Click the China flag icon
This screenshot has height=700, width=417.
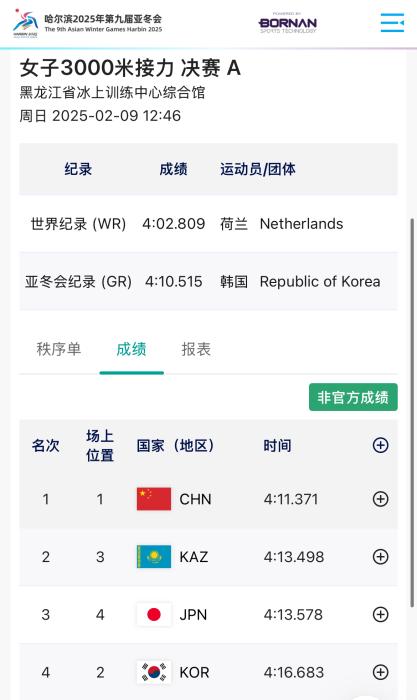(154, 499)
